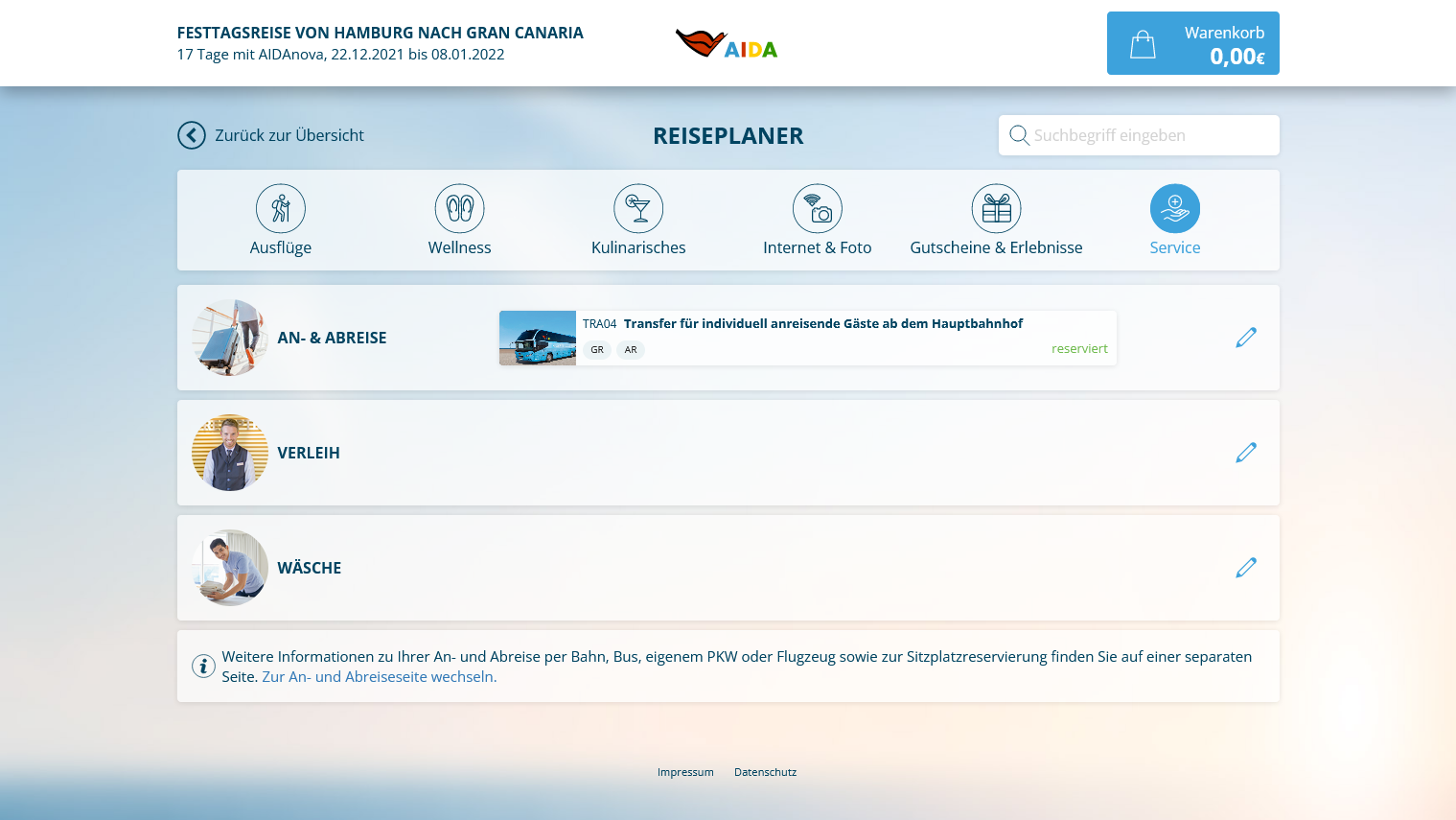The height and width of the screenshot is (820, 1456).
Task: Click the Internet & Foto camera icon
Action: (x=818, y=209)
